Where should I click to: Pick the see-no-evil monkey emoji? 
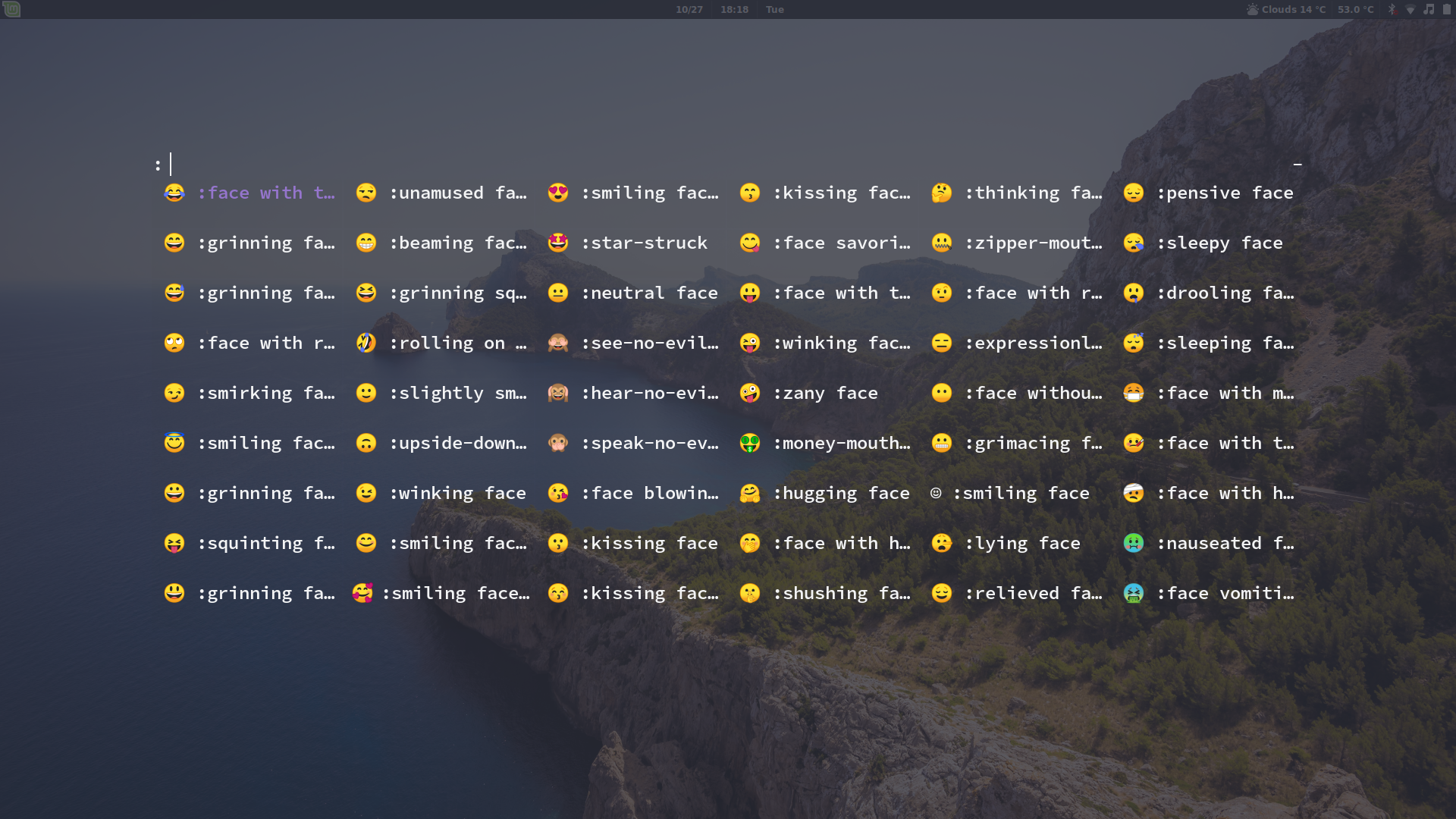(x=648, y=343)
